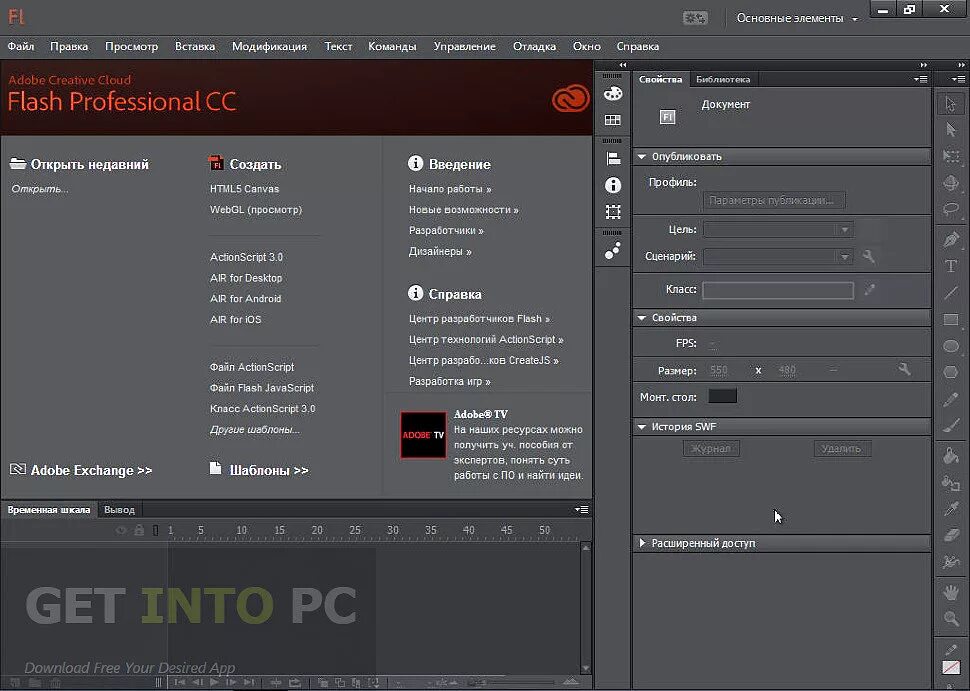Choose the Eyedropper tool
Viewport: 970px width, 691px height.
(951, 509)
